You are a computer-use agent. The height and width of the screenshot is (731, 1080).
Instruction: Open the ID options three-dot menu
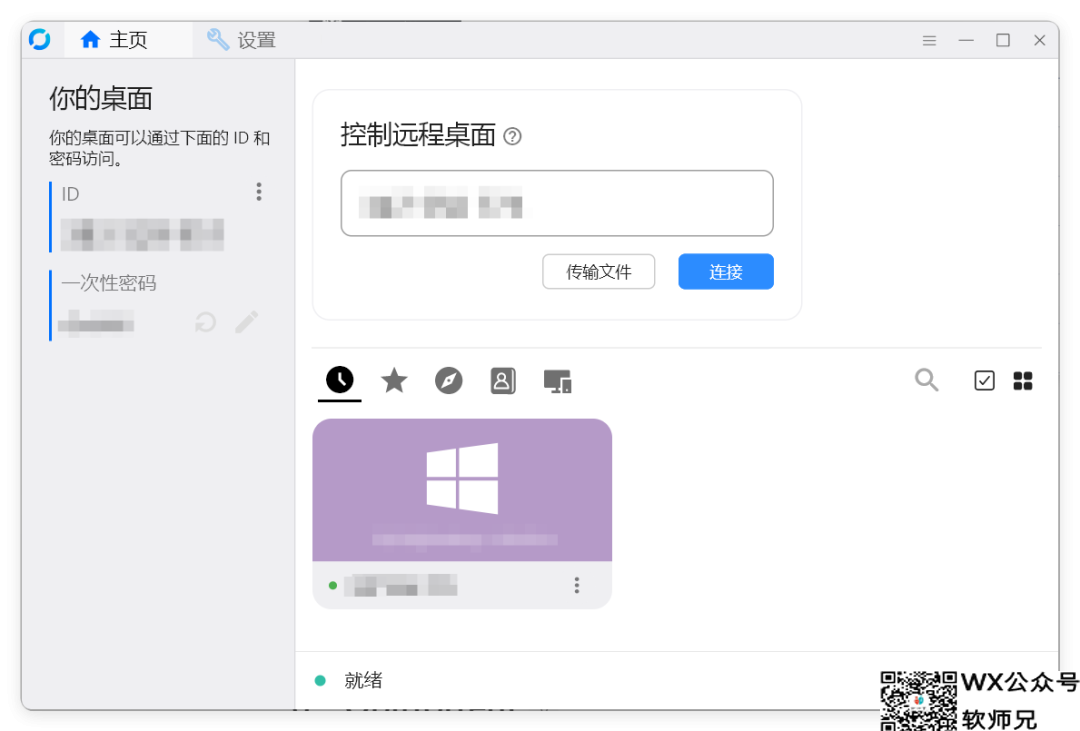pos(259,192)
